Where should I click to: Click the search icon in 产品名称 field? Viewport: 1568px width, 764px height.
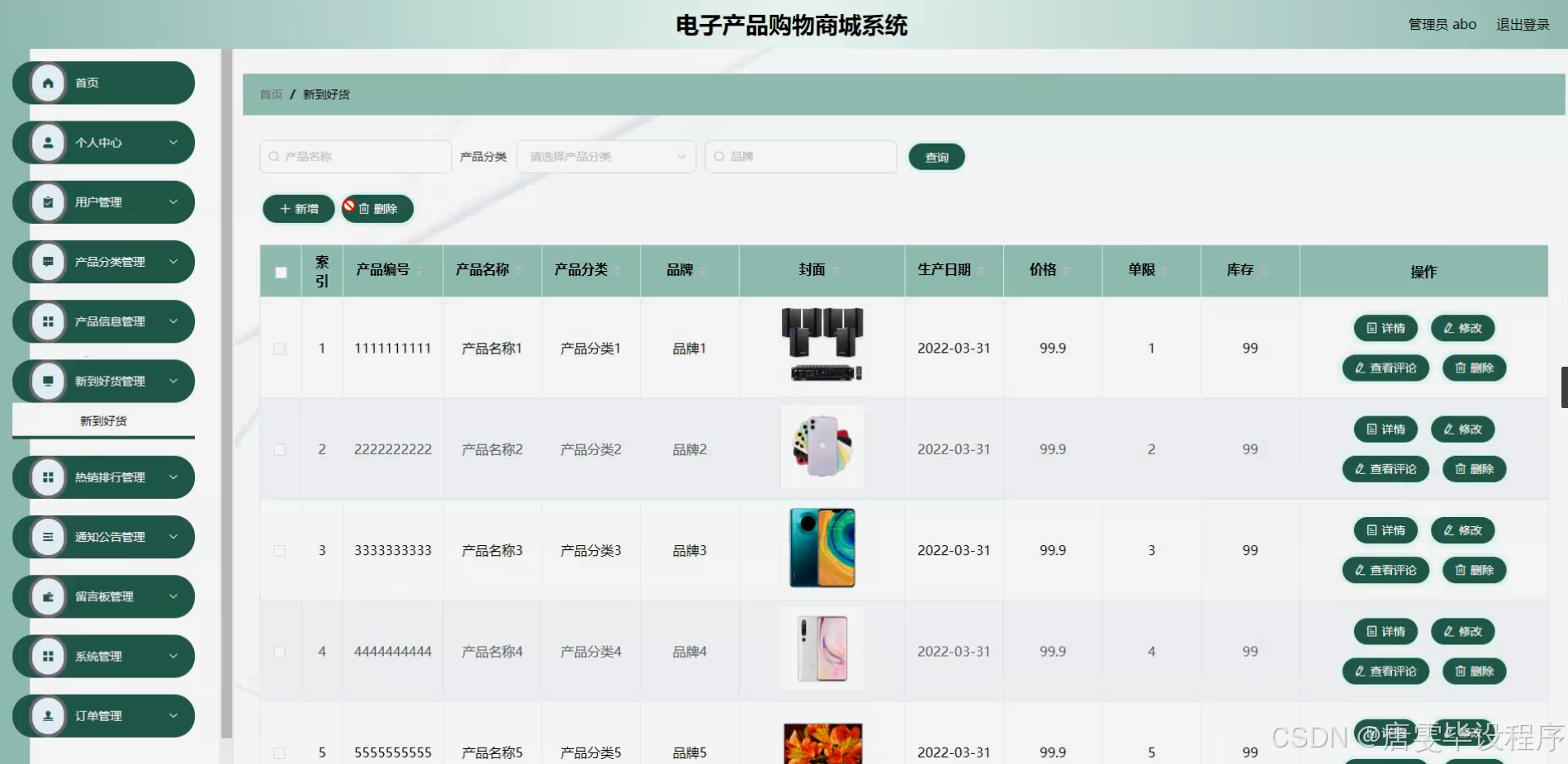click(x=274, y=156)
